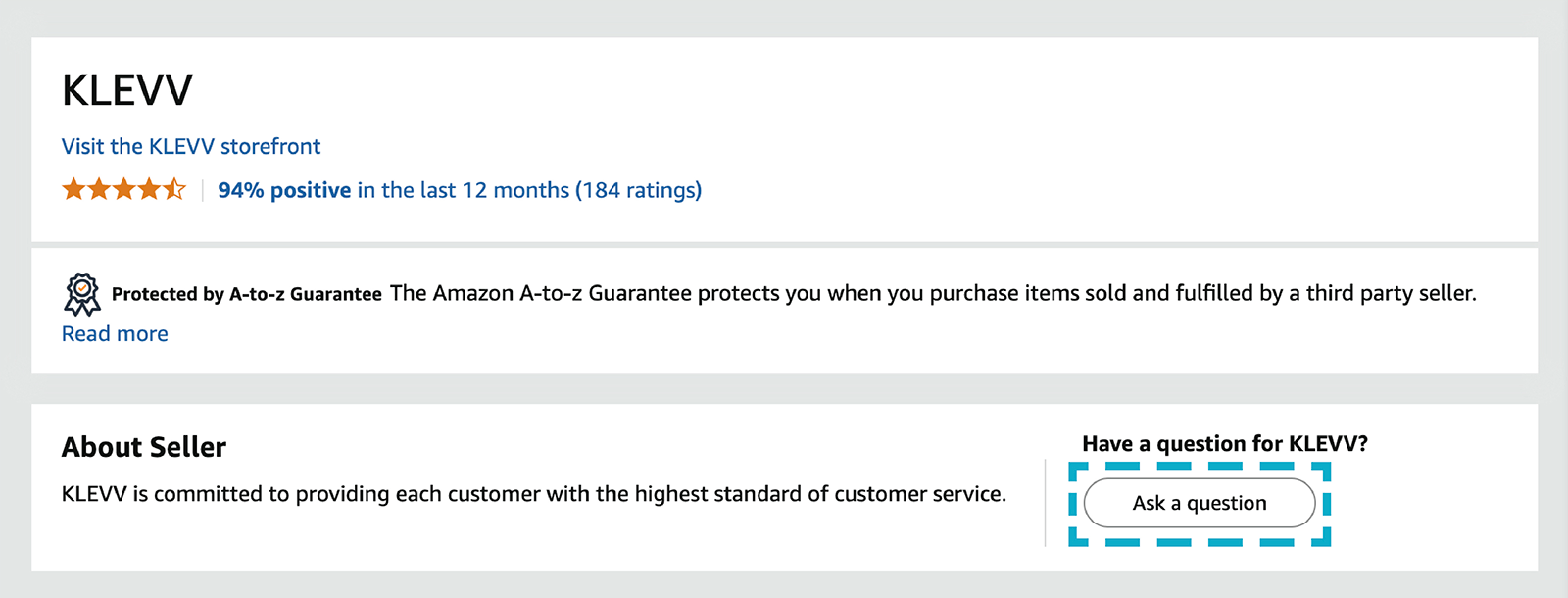Viewport: 1568px width, 598px height.
Task: Click the seller customer service description paragraph
Action: tap(534, 494)
